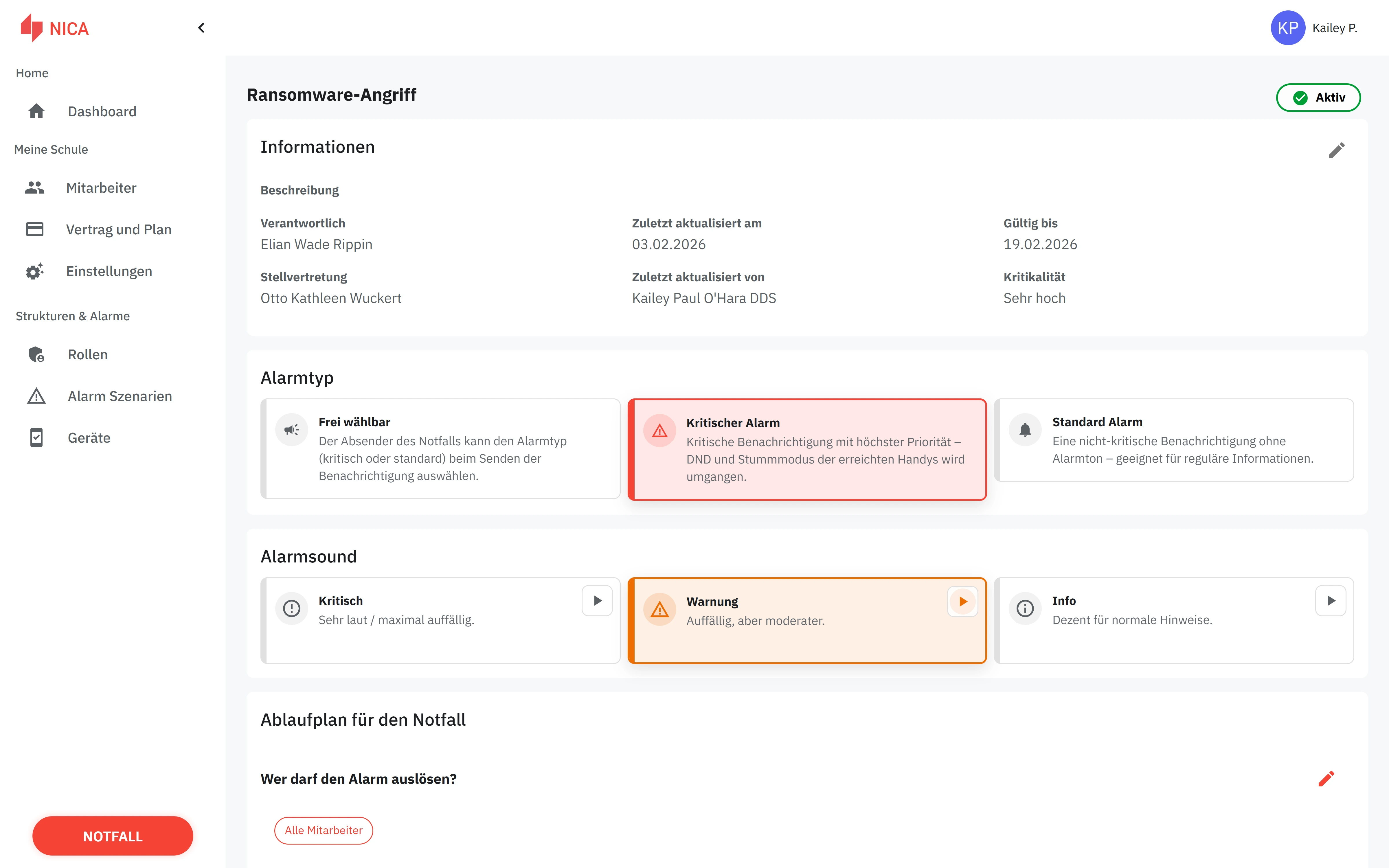The image size is (1389, 868).
Task: Click Wer darf den Alarm auslösen? heading
Action: (x=359, y=779)
